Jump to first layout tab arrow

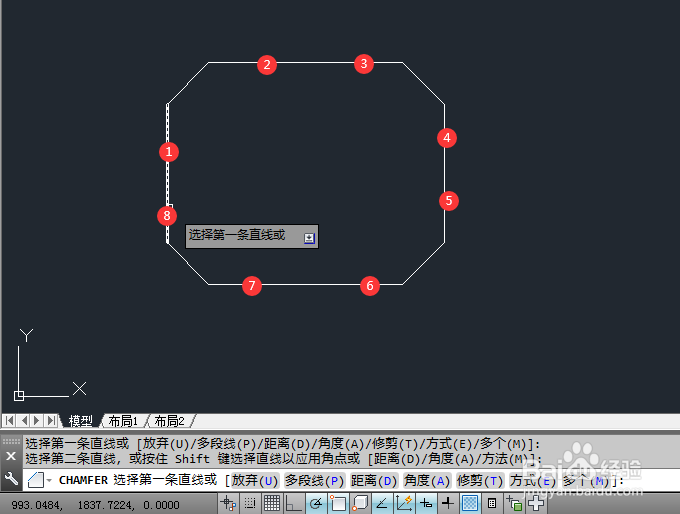pyautogui.click(x=9, y=420)
